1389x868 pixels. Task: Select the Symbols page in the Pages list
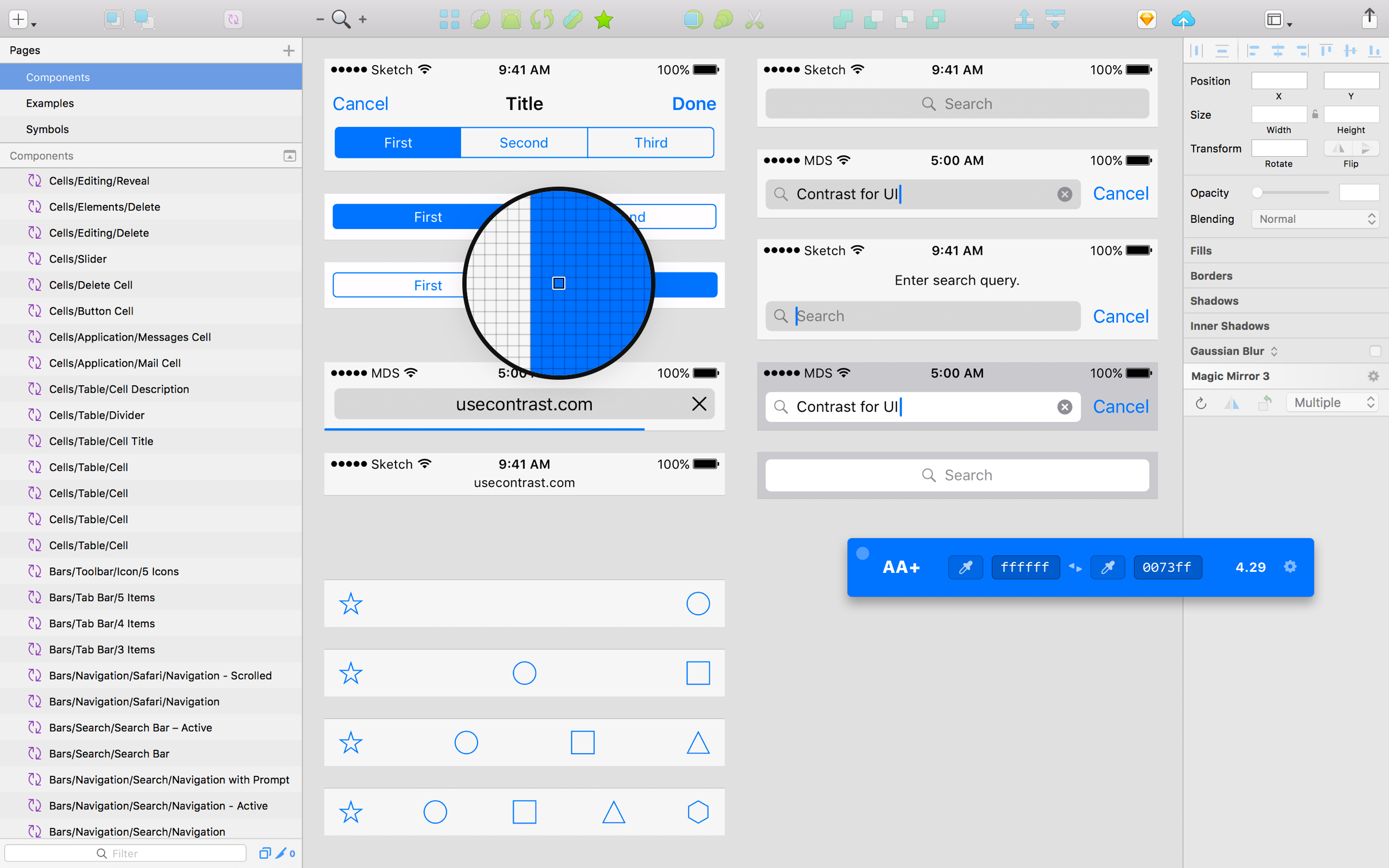(47, 129)
